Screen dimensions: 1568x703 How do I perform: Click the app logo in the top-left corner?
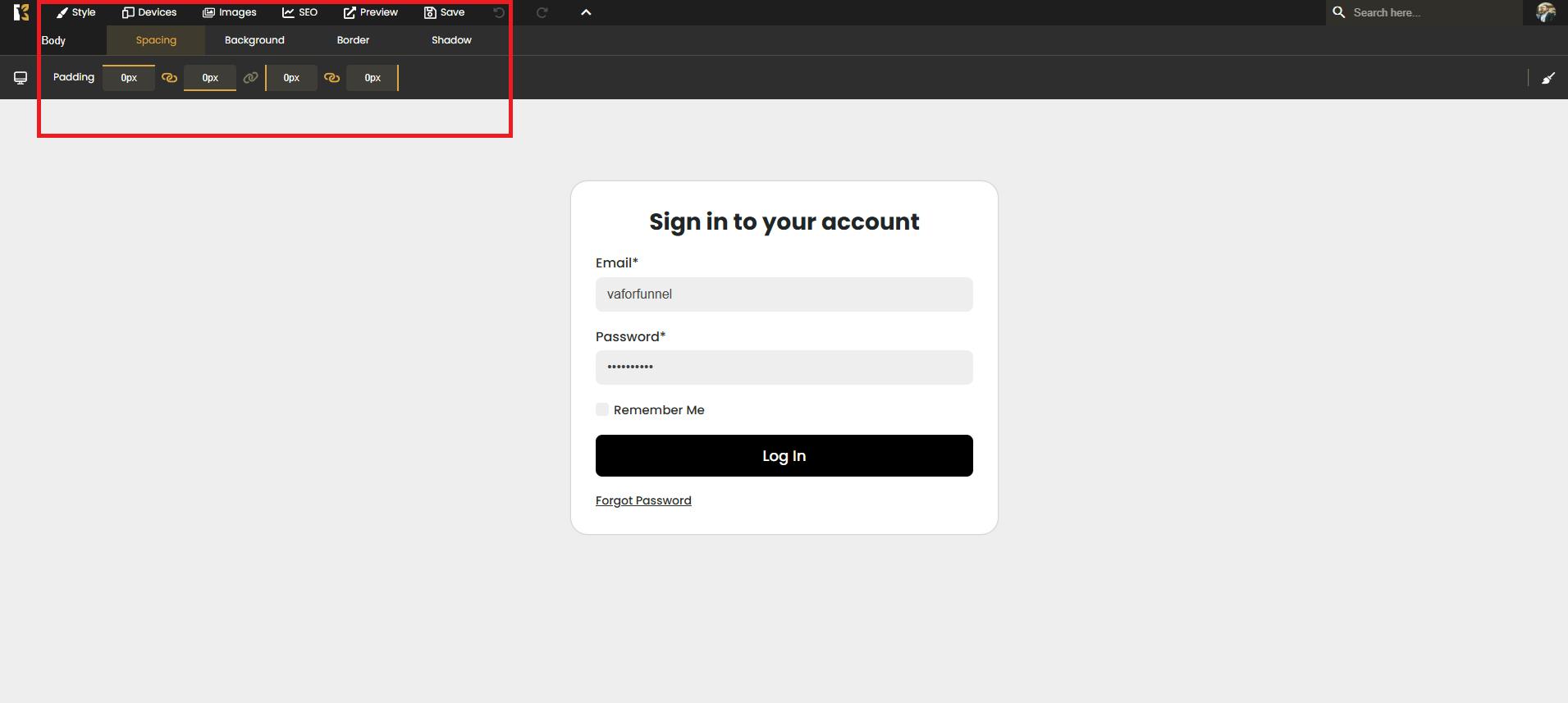(21, 12)
